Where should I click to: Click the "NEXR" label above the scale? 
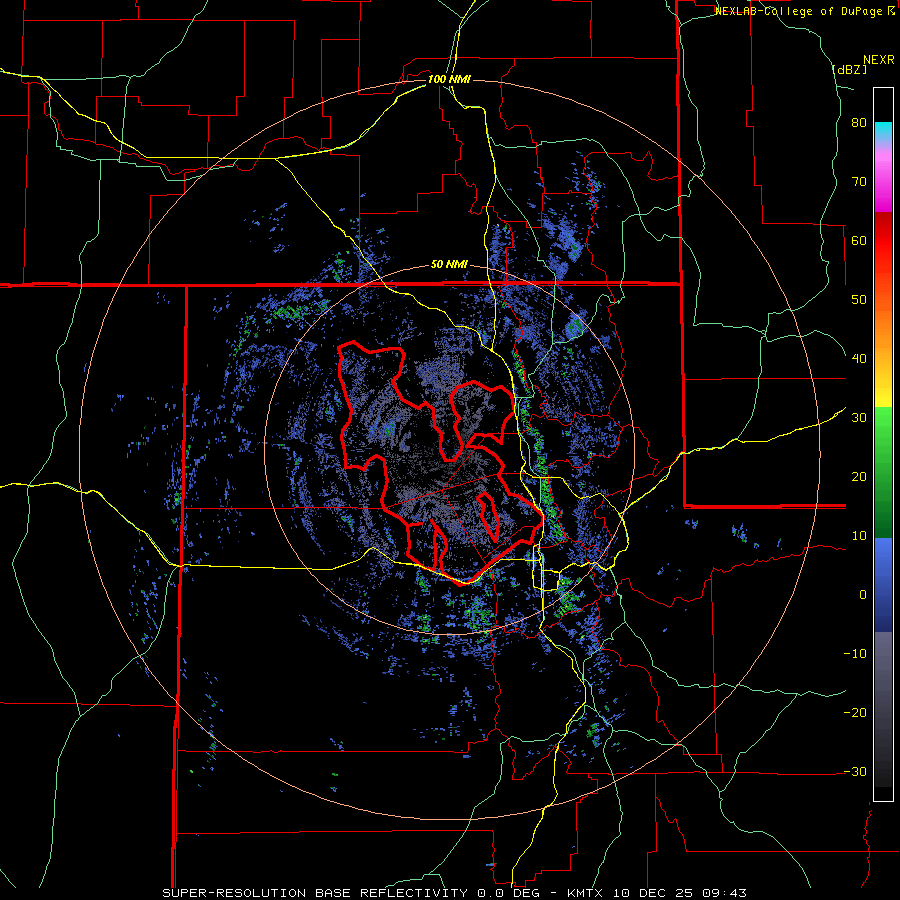(879, 60)
